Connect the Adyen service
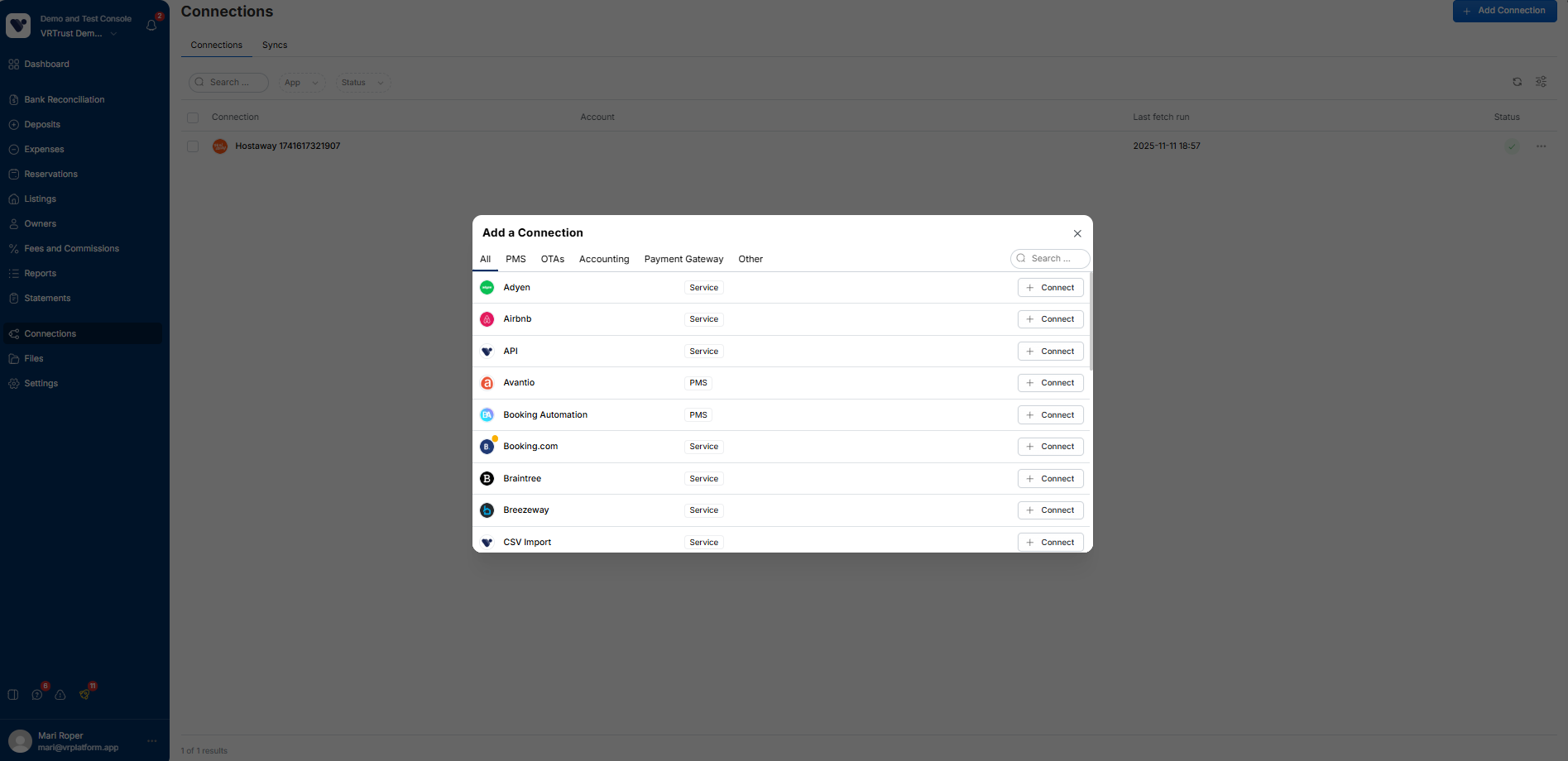This screenshot has height=761, width=1568. tap(1051, 288)
